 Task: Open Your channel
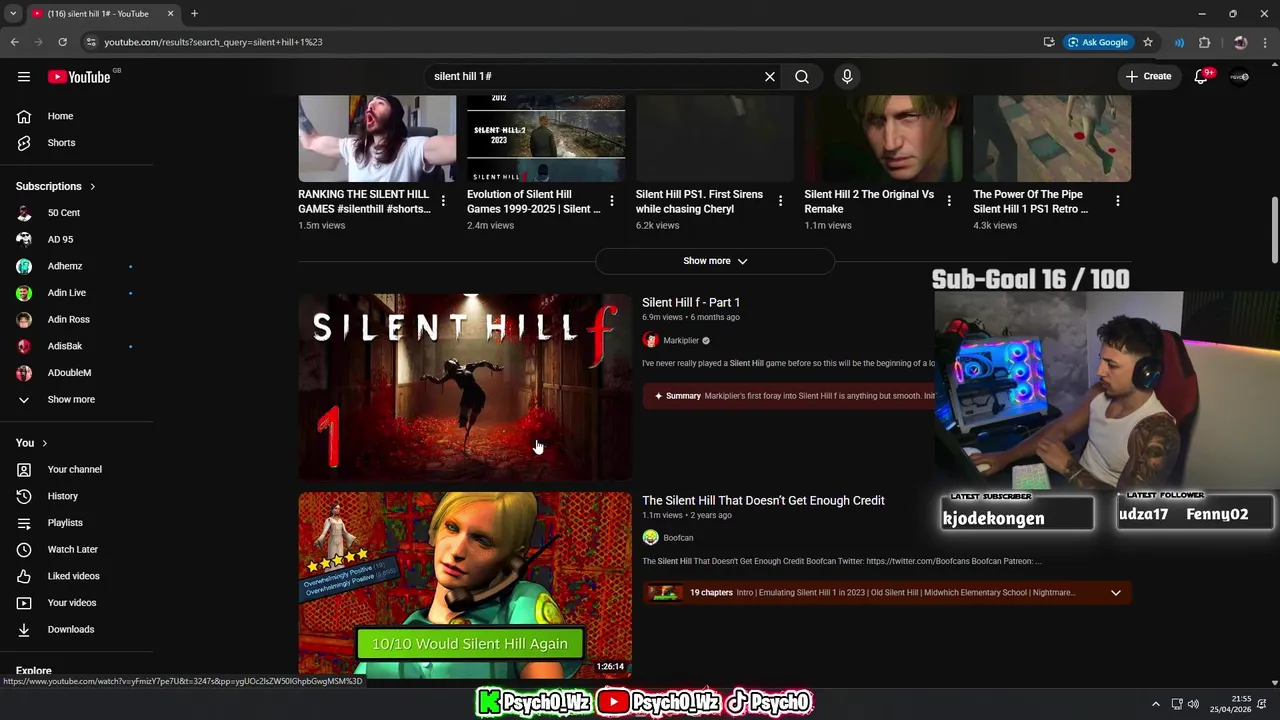74,469
